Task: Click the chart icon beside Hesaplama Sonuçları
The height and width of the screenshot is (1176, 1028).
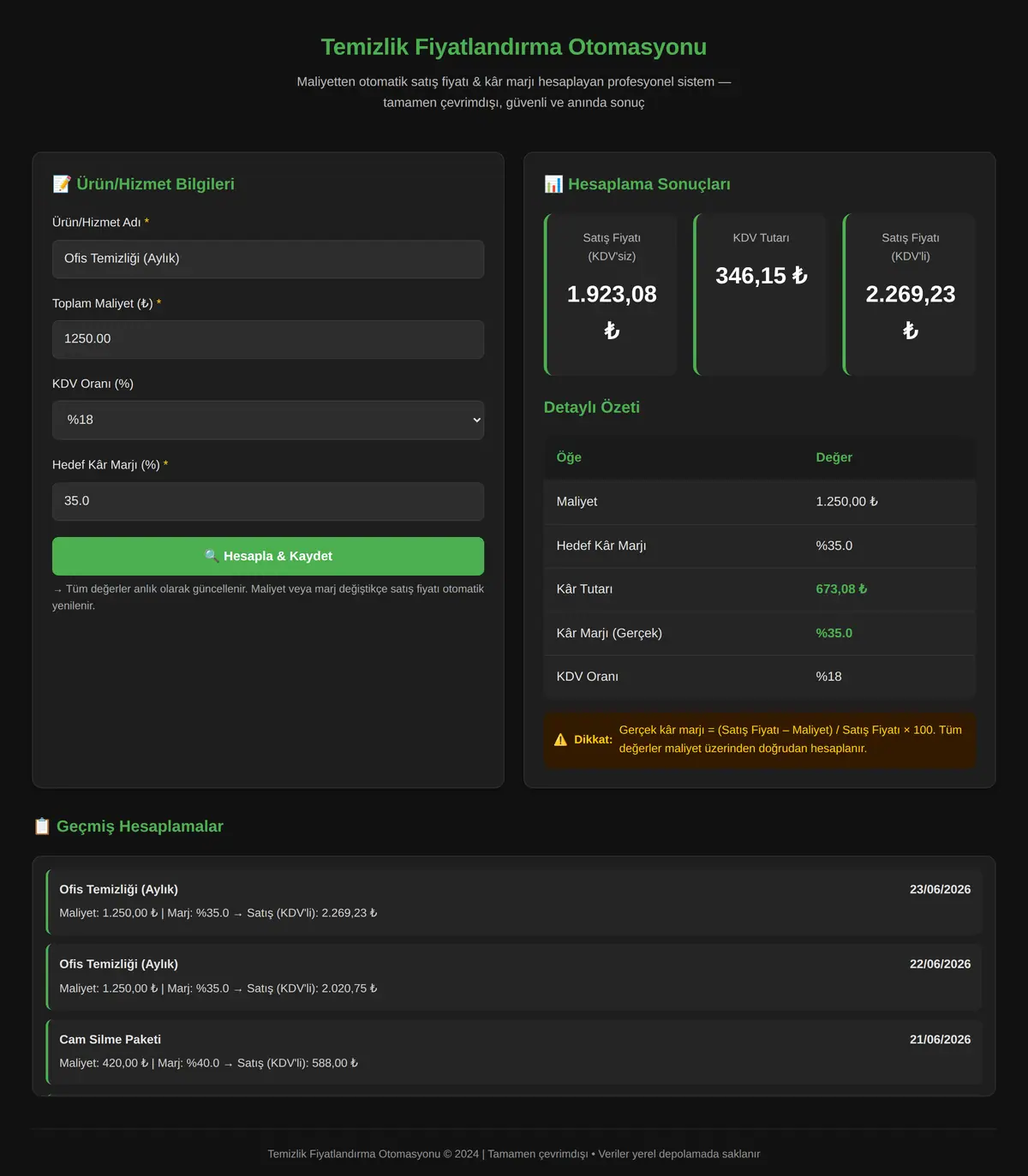Action: [553, 184]
